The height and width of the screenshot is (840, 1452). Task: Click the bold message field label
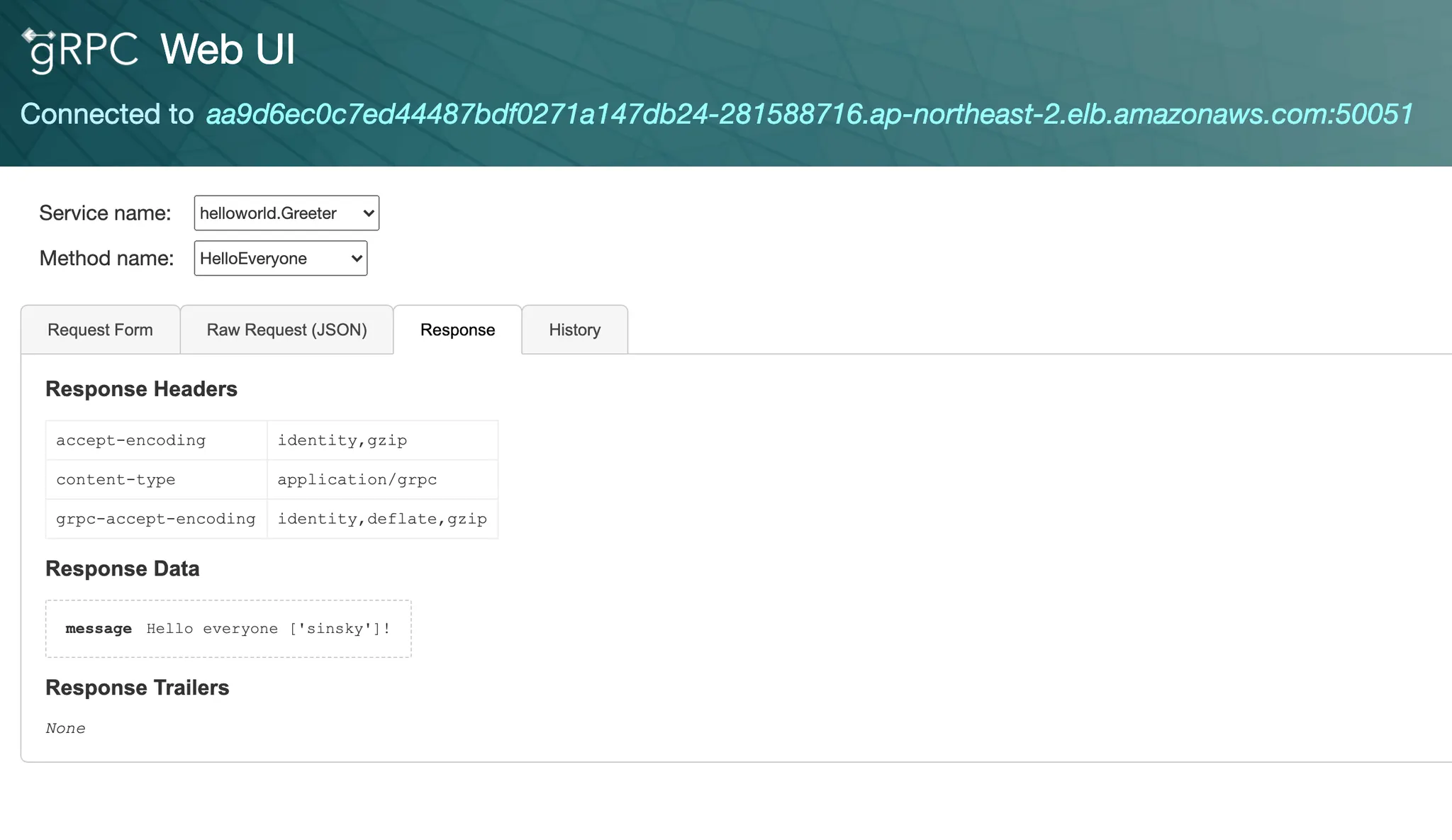(99, 629)
